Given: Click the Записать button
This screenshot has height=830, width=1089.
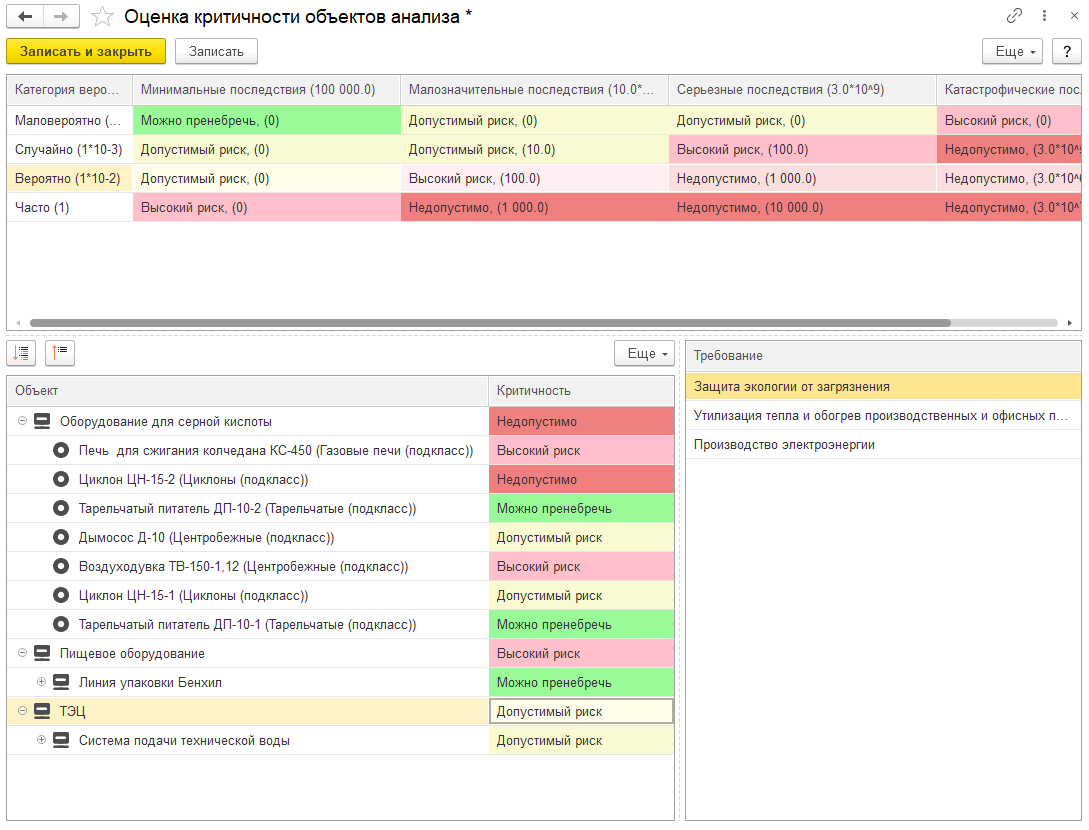Looking at the screenshot, I should coord(216,51).
